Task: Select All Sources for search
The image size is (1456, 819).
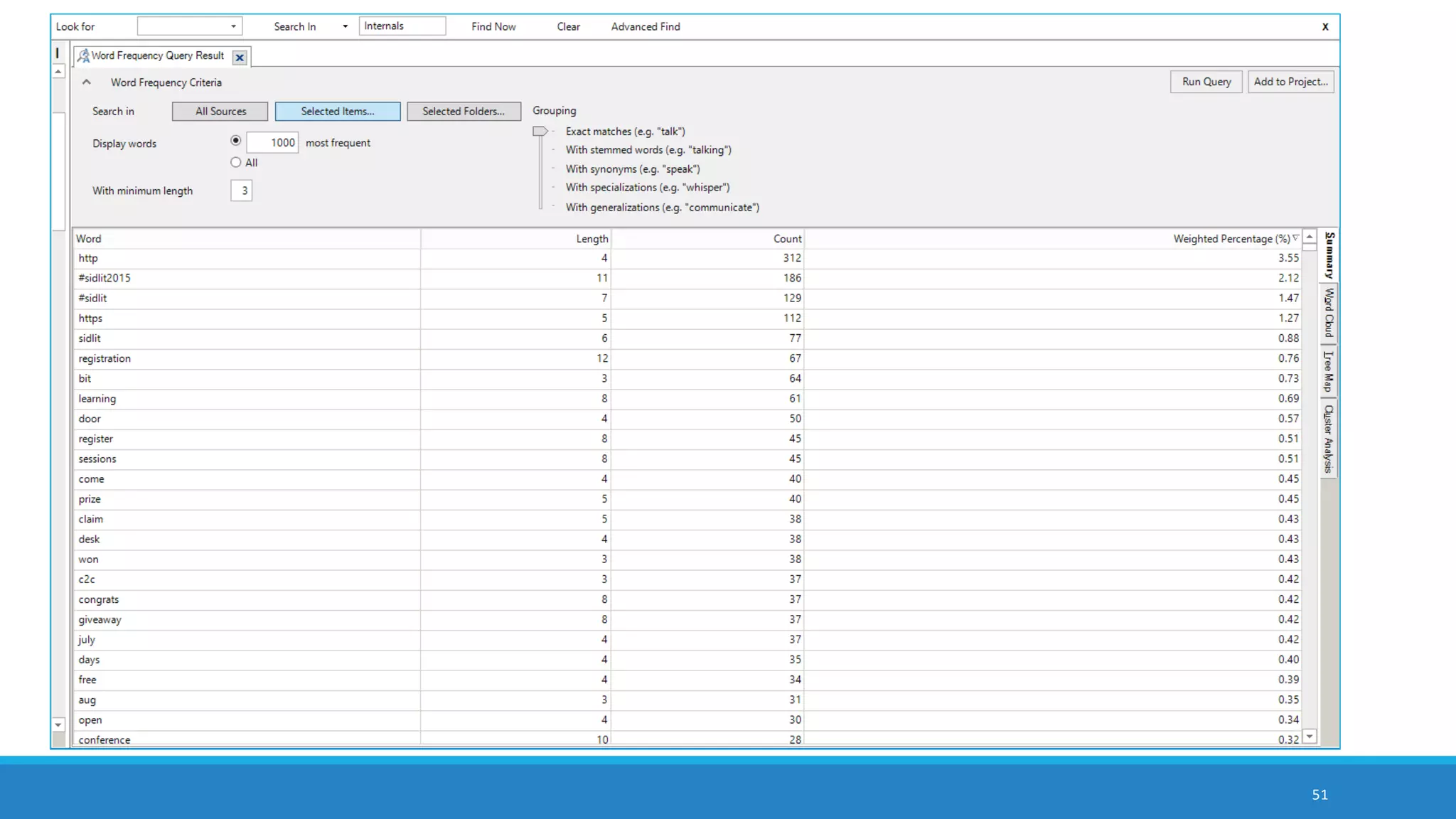Action: 220,112
